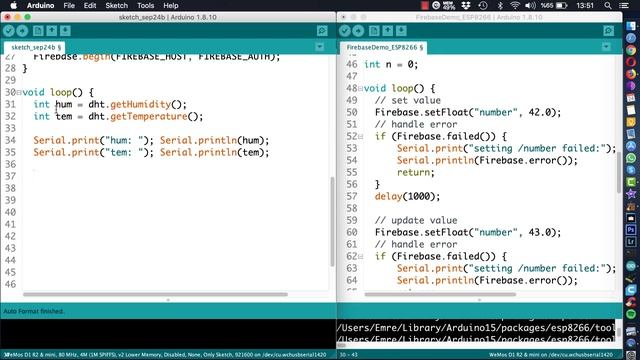Open Serial Monitor in FirebaseDemo_ESP8266 window

point(609,31)
